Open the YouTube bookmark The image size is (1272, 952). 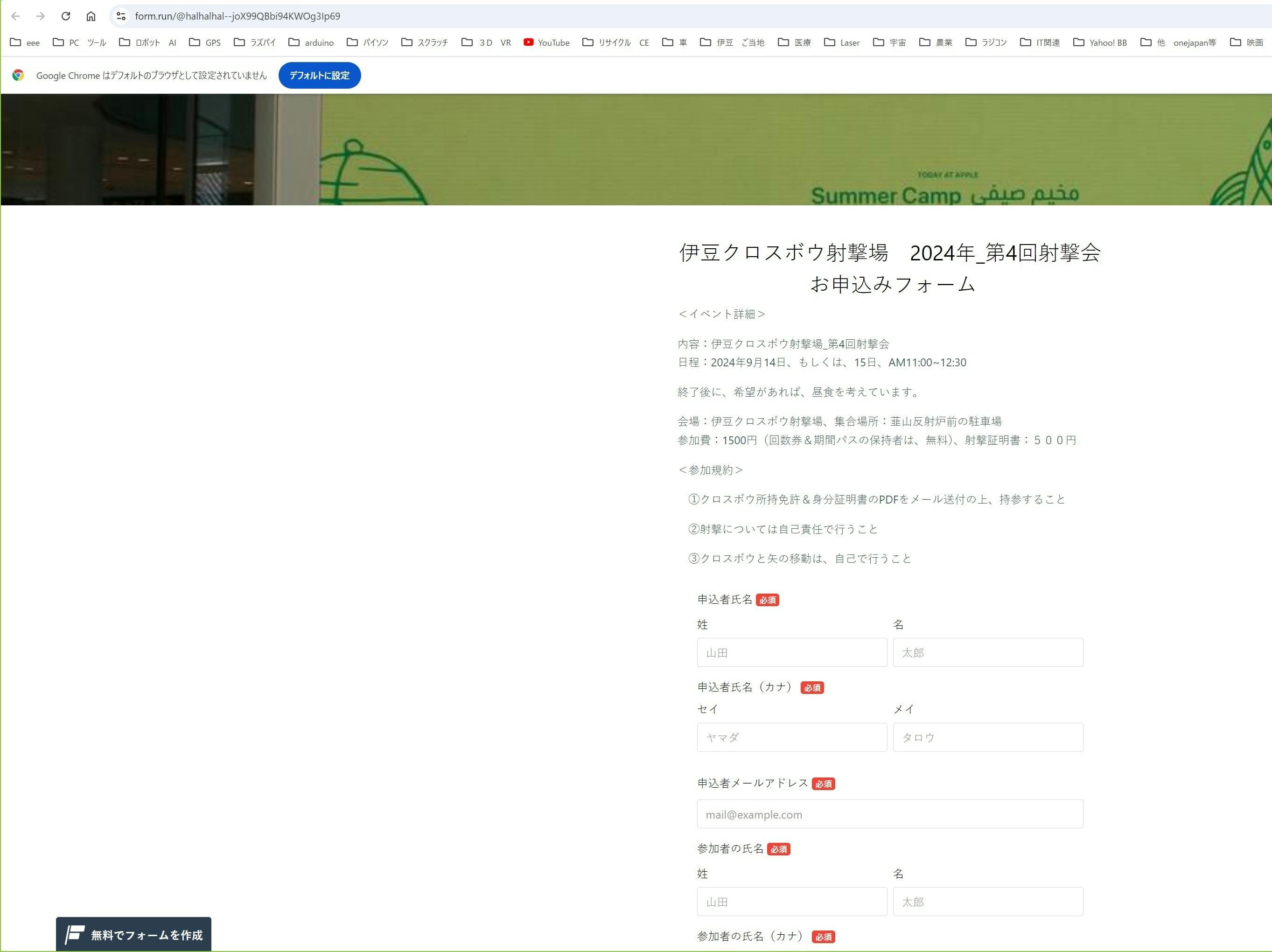pyautogui.click(x=546, y=42)
